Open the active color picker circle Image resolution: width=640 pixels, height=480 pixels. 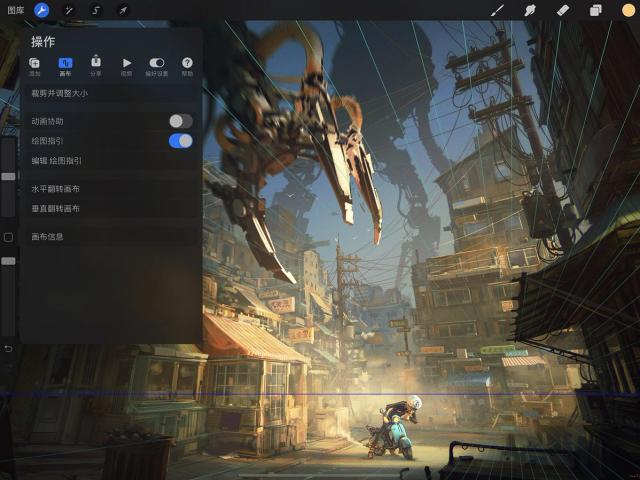point(628,10)
